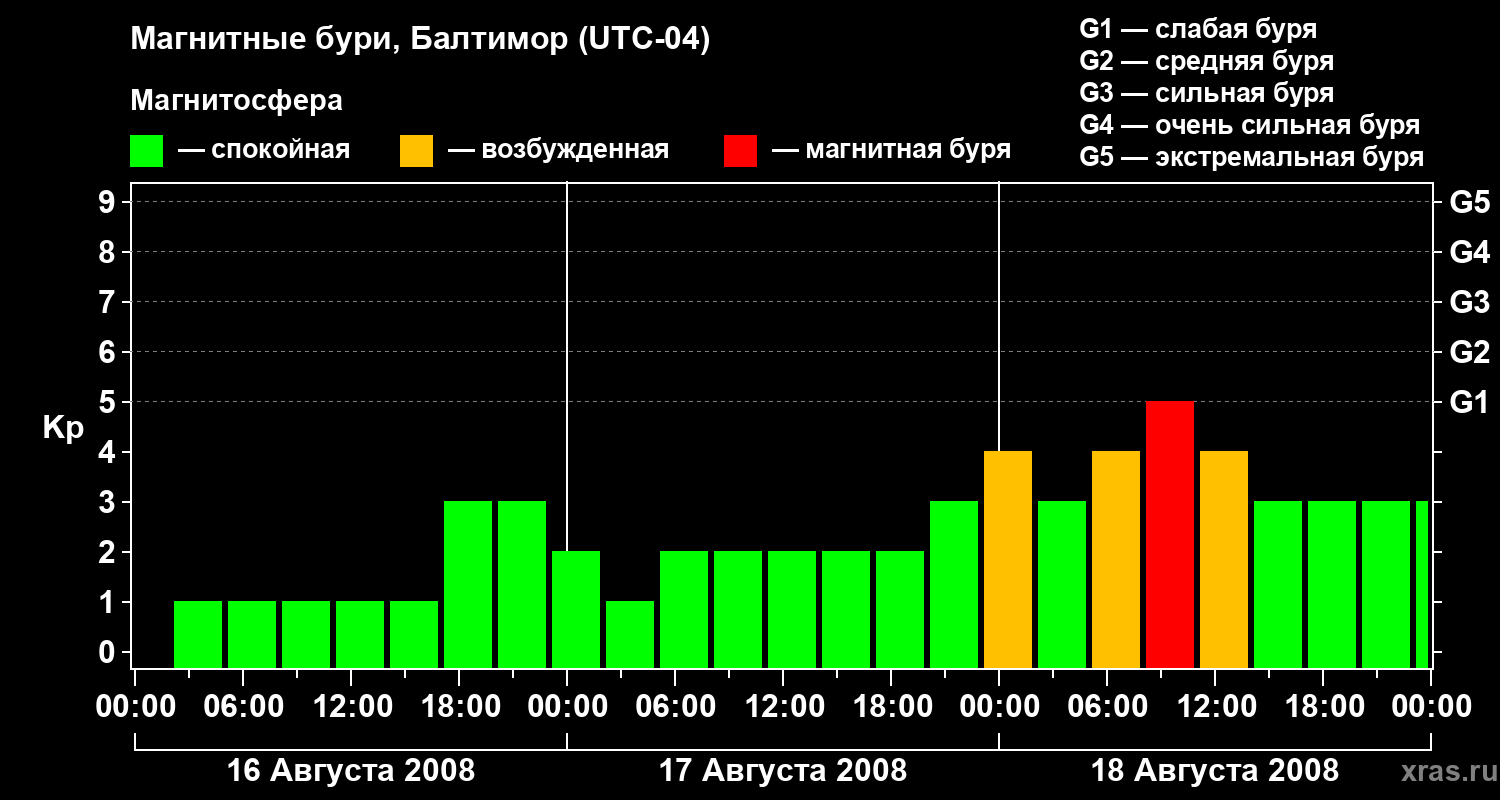Image resolution: width=1500 pixels, height=800 pixels.
Task: Select the 'G1 — слабая буря' description line
Action: 1198,29
